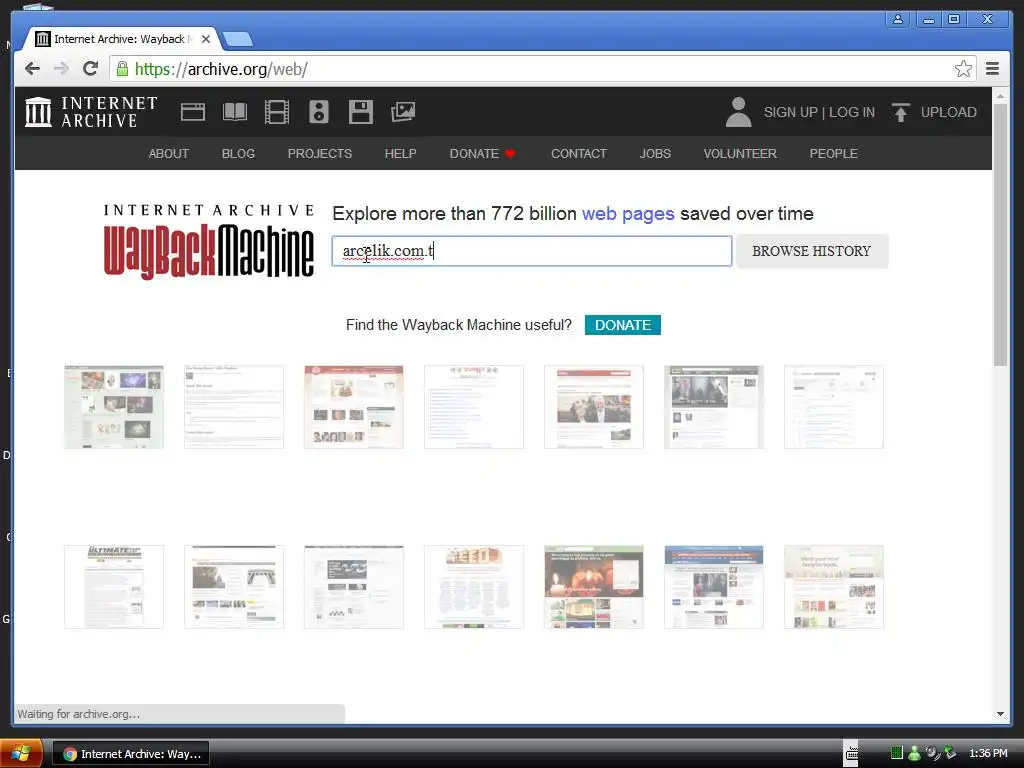Reload the page with refresh icon
Image resolution: width=1024 pixels, height=768 pixels.
91,69
